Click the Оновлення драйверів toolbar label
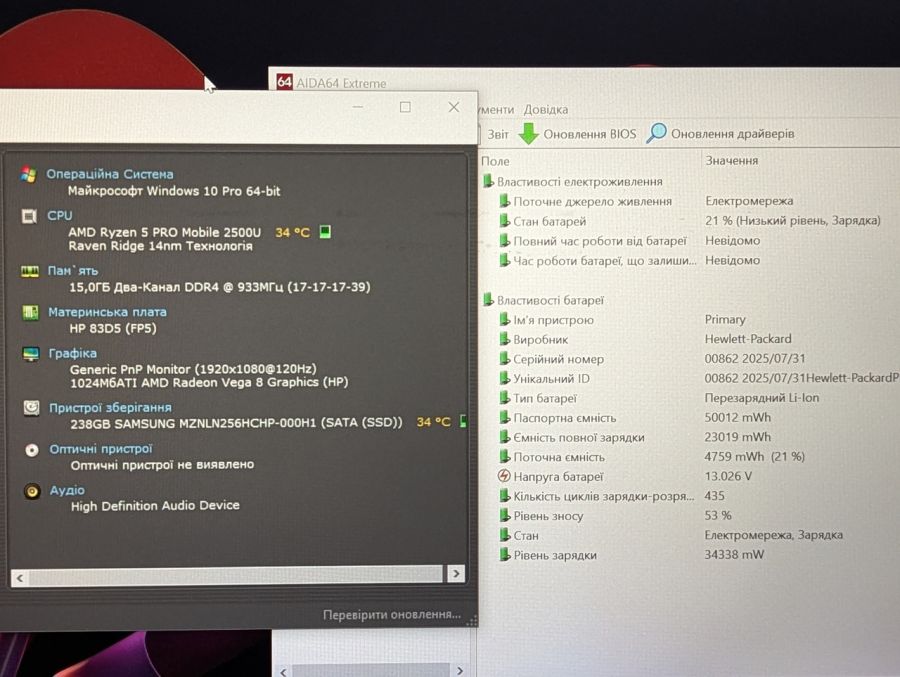Screen dimensions: 900x677 (732, 133)
